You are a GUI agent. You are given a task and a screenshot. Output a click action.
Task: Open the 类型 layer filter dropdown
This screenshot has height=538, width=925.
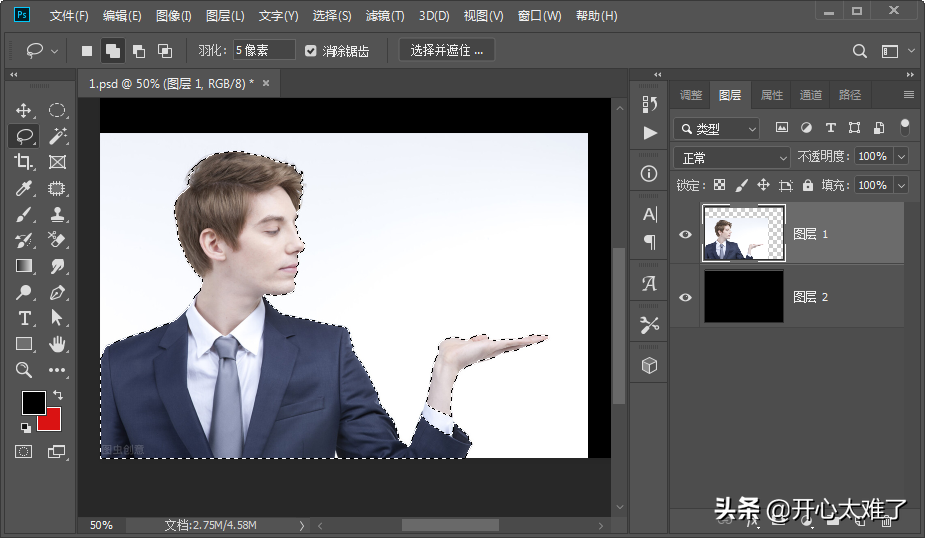pyautogui.click(x=716, y=129)
